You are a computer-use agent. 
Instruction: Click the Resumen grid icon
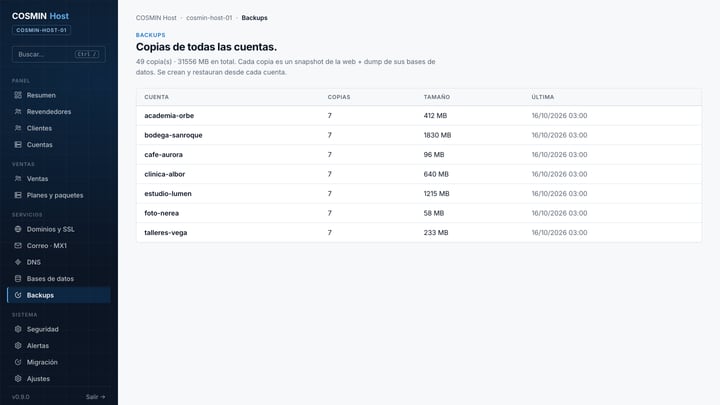coord(18,95)
